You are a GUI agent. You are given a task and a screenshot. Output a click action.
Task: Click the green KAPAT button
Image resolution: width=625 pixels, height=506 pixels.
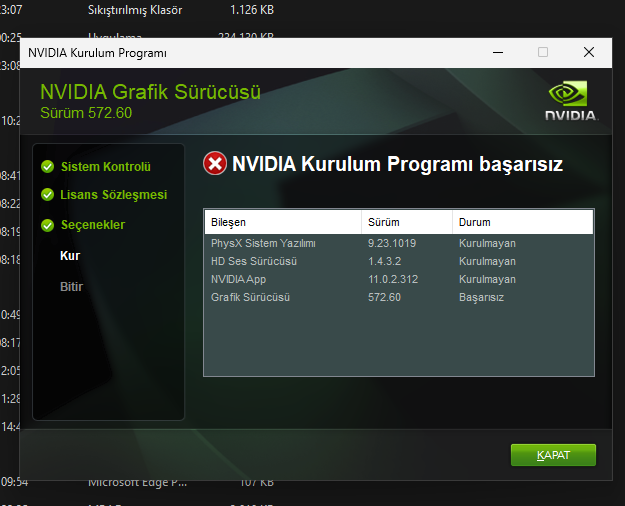(x=553, y=455)
